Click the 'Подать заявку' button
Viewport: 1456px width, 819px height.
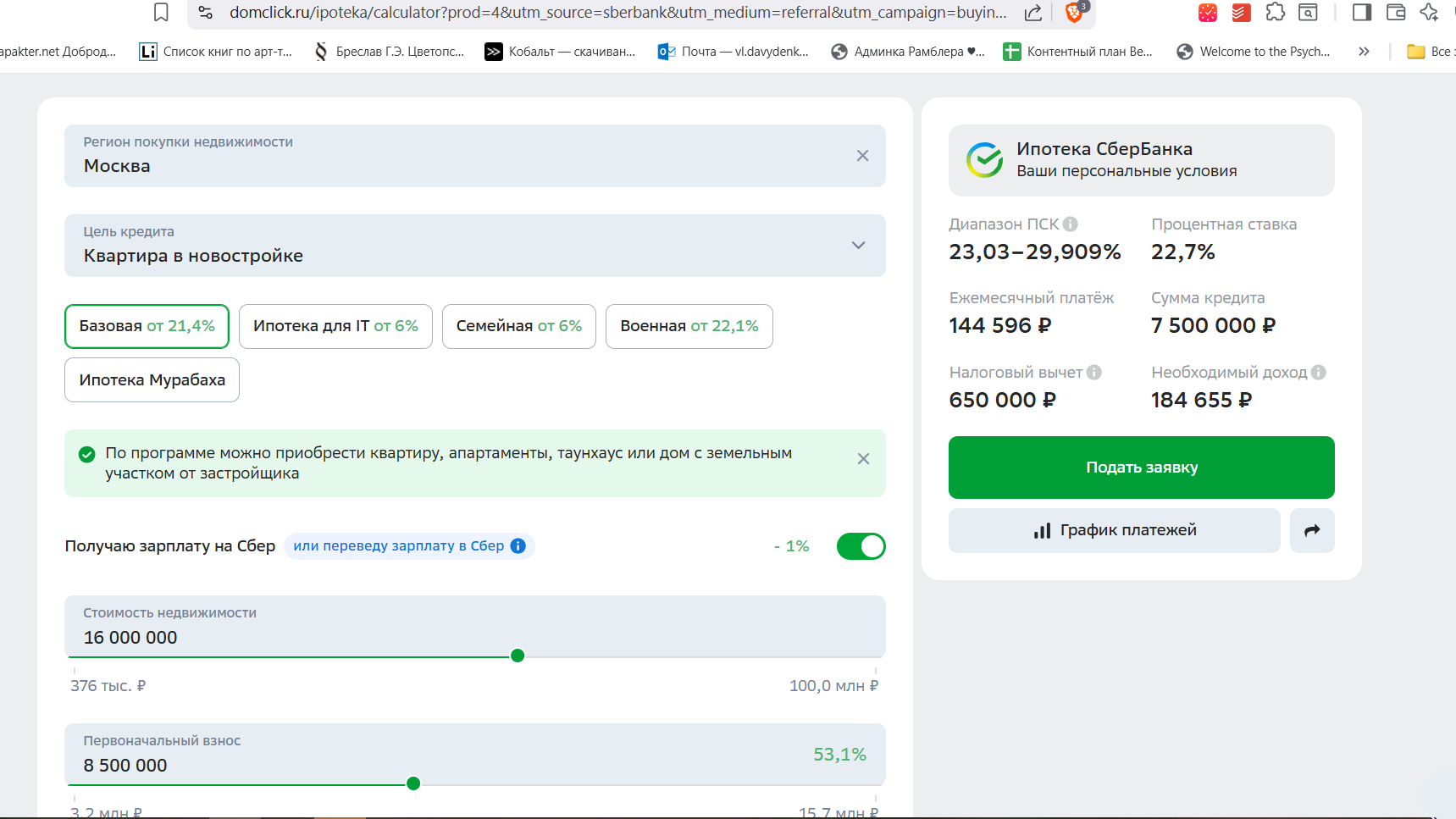point(1142,468)
